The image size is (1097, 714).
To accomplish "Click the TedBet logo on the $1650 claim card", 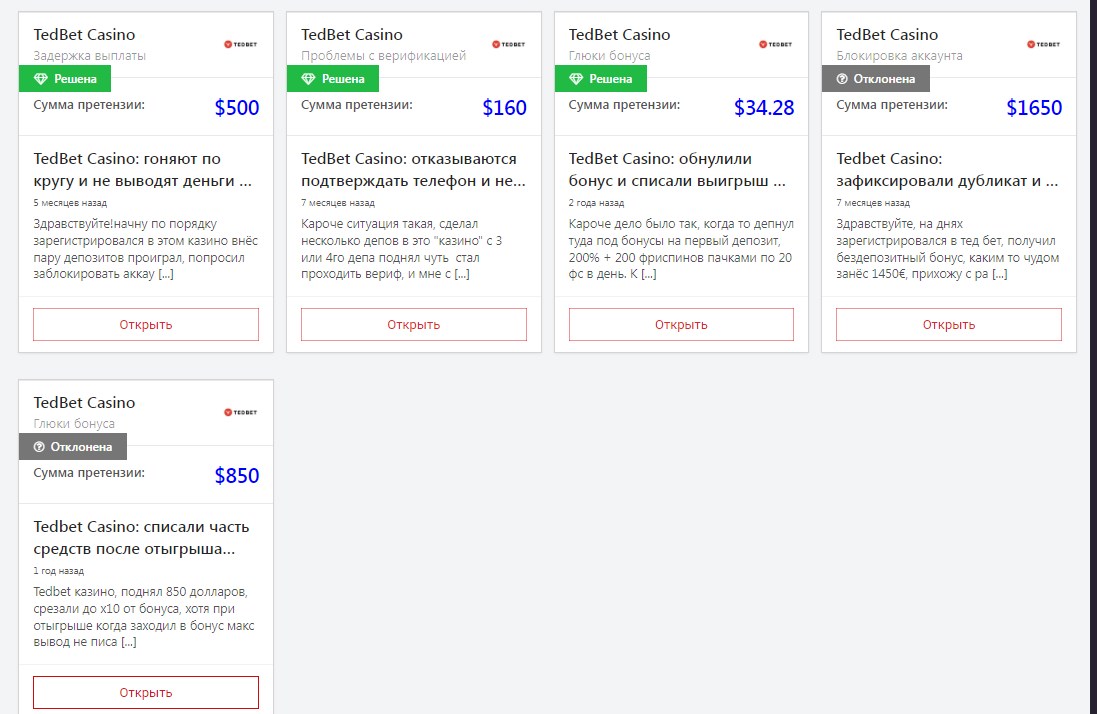I will (x=1043, y=44).
